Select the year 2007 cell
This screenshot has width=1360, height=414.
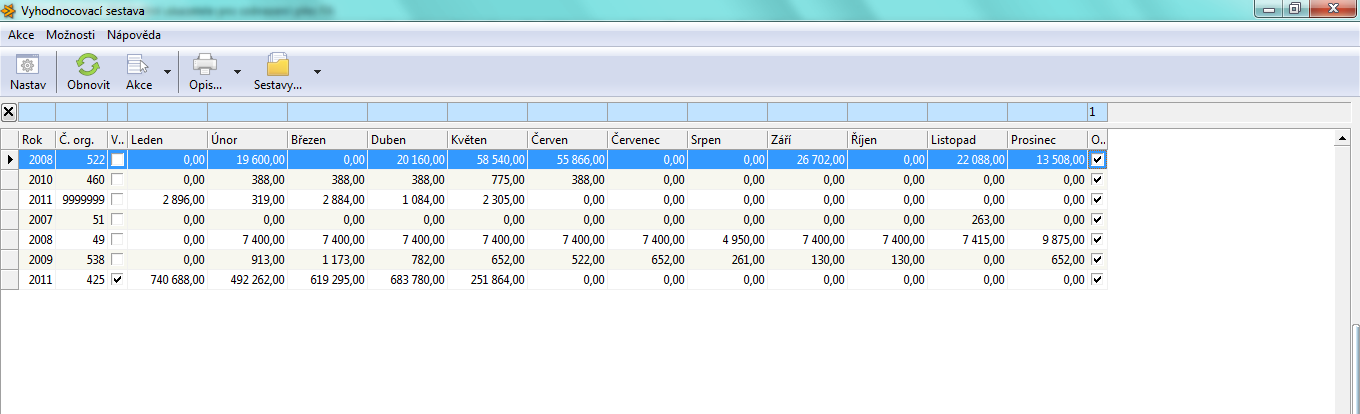point(37,220)
